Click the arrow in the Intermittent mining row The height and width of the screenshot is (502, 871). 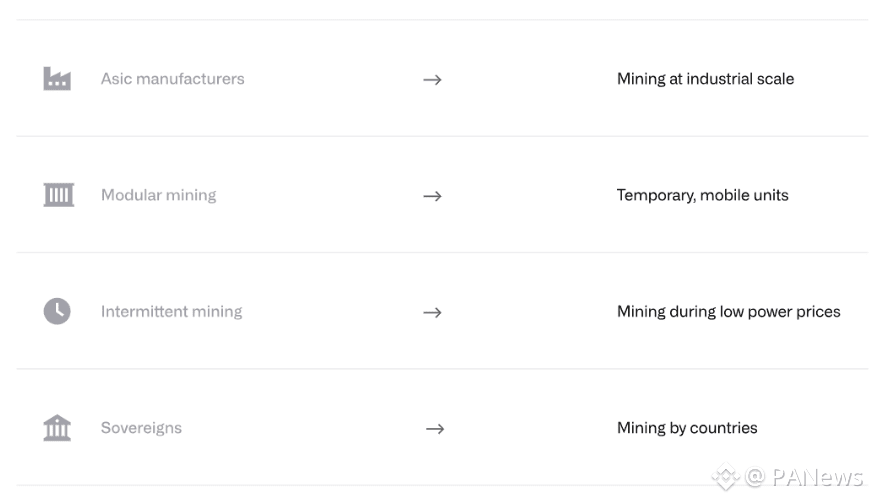pos(432,313)
